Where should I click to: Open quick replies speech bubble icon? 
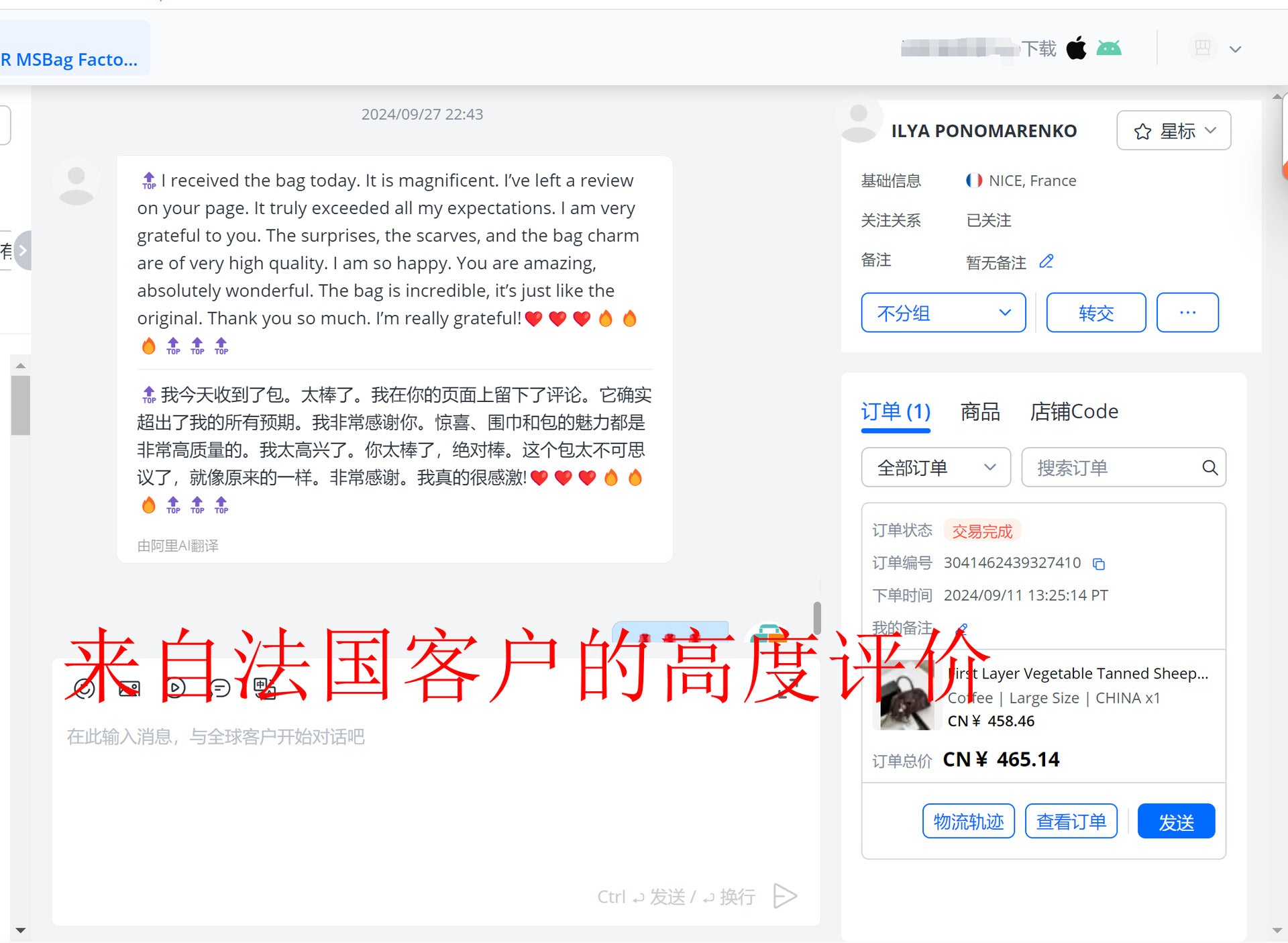point(219,688)
